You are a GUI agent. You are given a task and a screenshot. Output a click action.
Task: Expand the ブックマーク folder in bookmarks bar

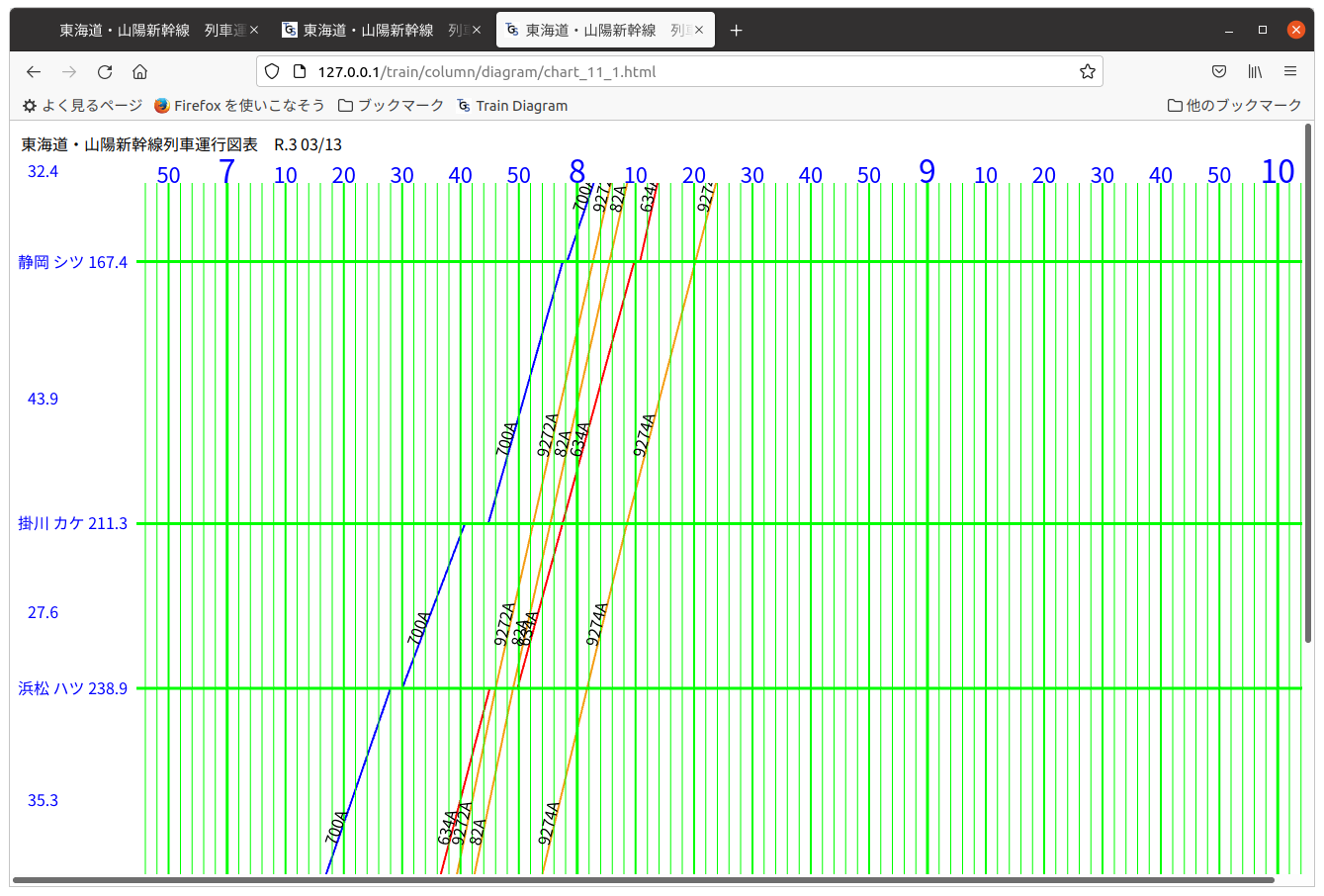391,106
